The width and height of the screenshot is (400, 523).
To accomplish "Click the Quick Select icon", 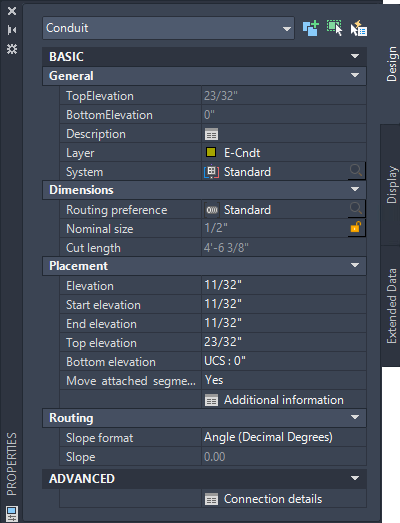I will pos(359,28).
